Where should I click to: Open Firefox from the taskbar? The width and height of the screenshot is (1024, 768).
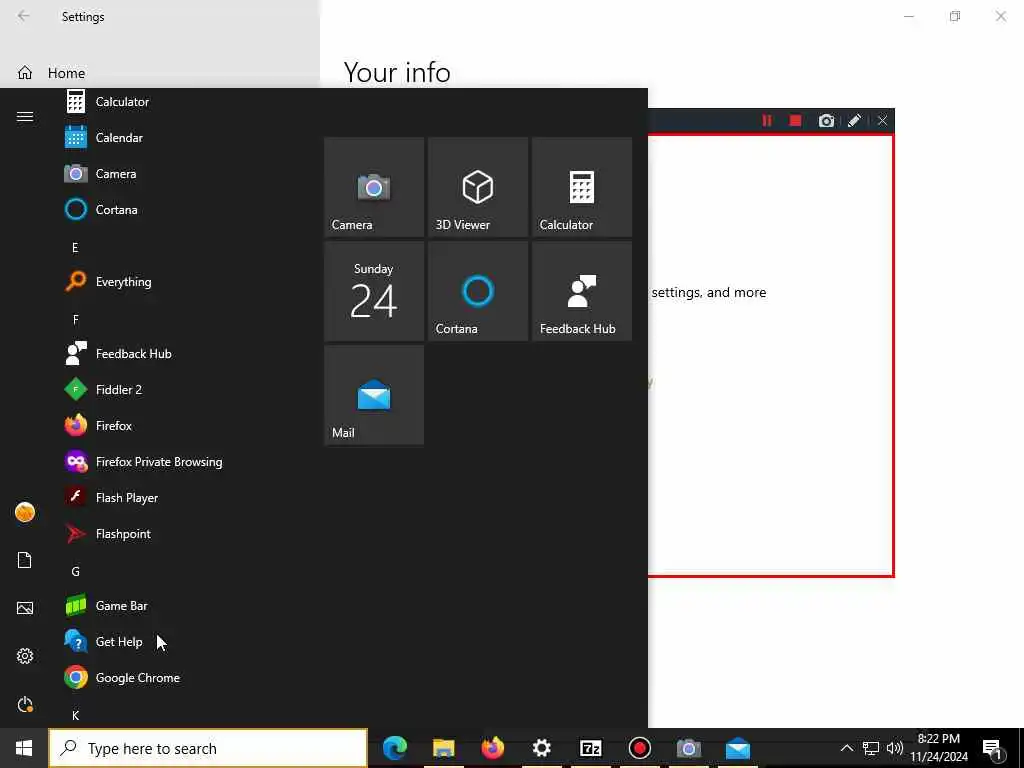pos(492,748)
